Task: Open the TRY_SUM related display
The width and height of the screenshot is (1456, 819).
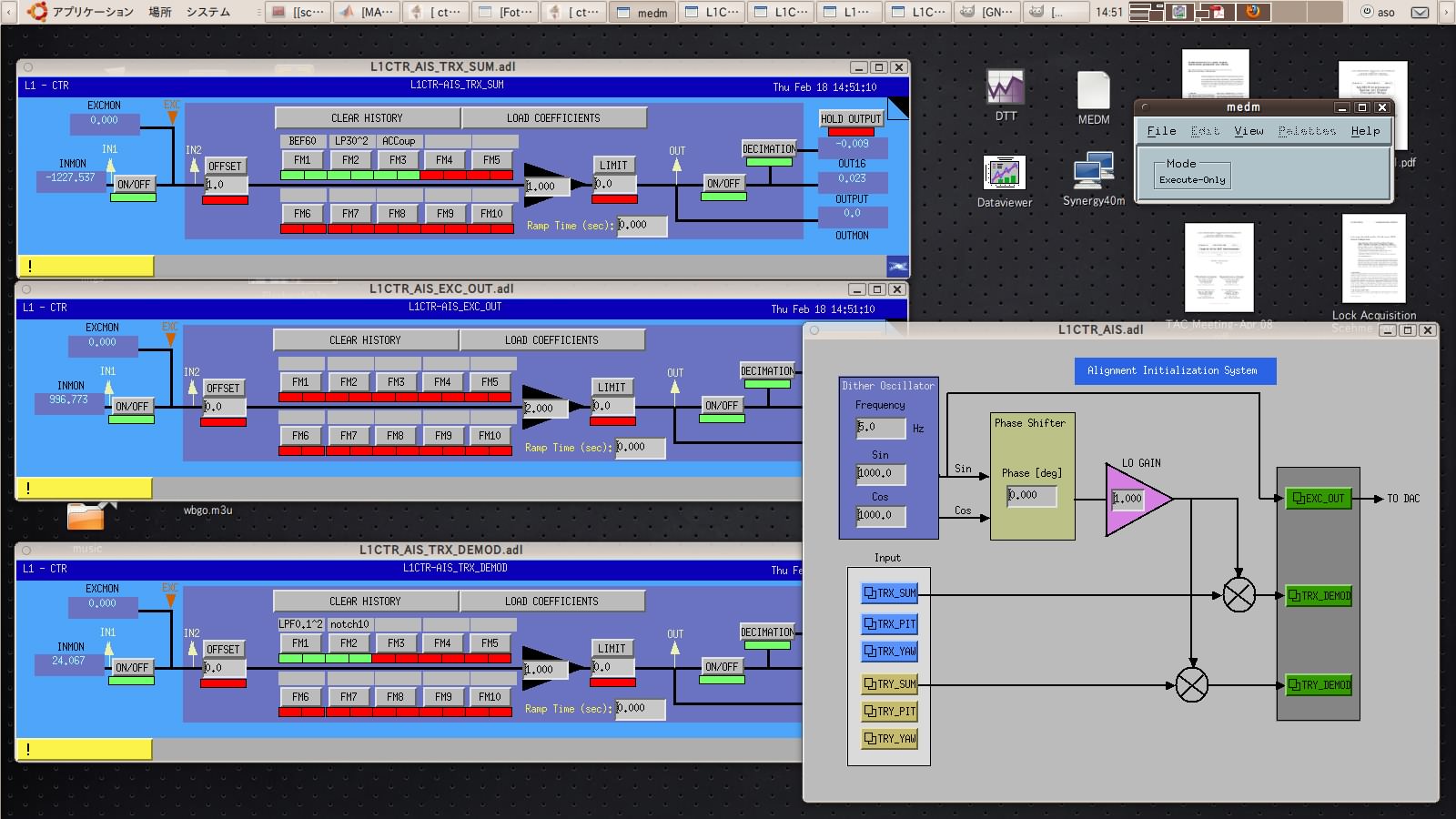Action: (890, 684)
